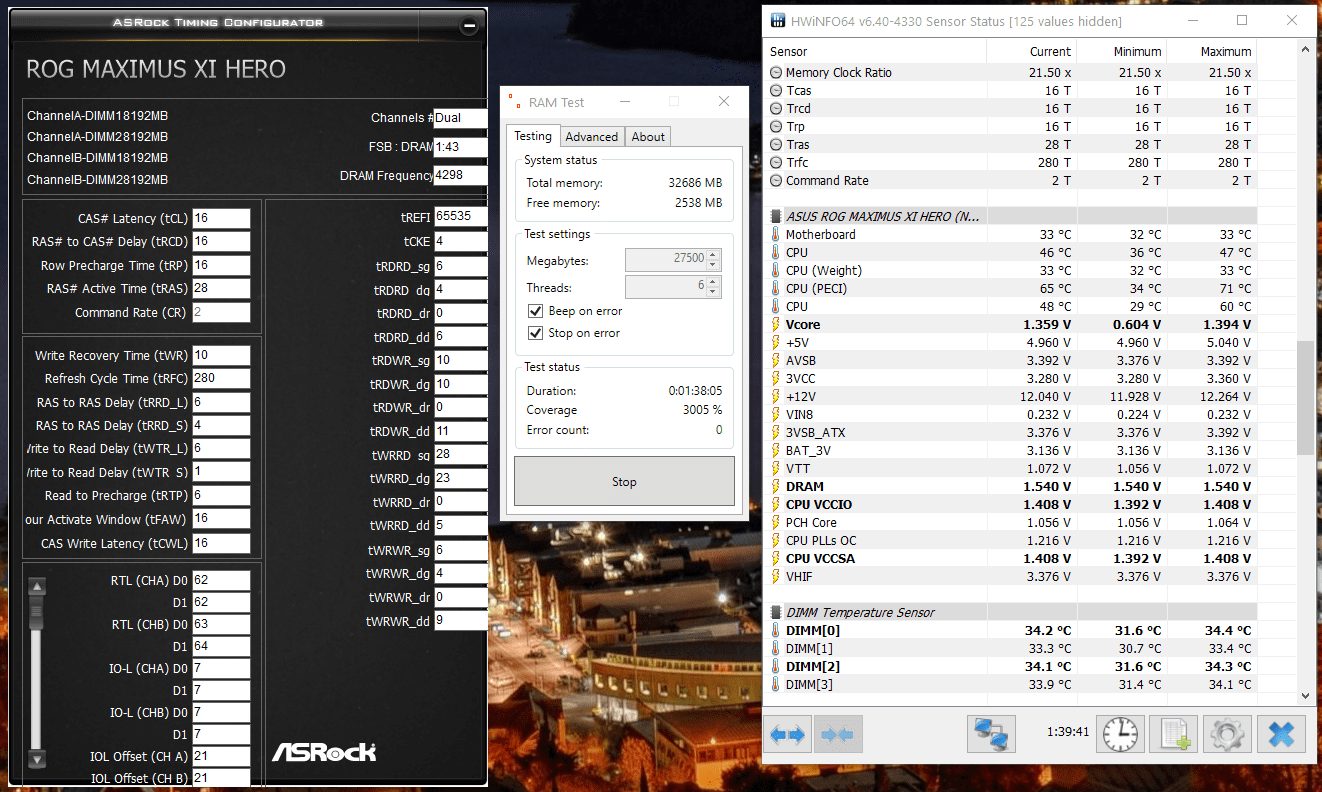Click the DIMM Temperature Sensor group icon
Image resolution: width=1322 pixels, height=792 pixels.
click(x=776, y=613)
